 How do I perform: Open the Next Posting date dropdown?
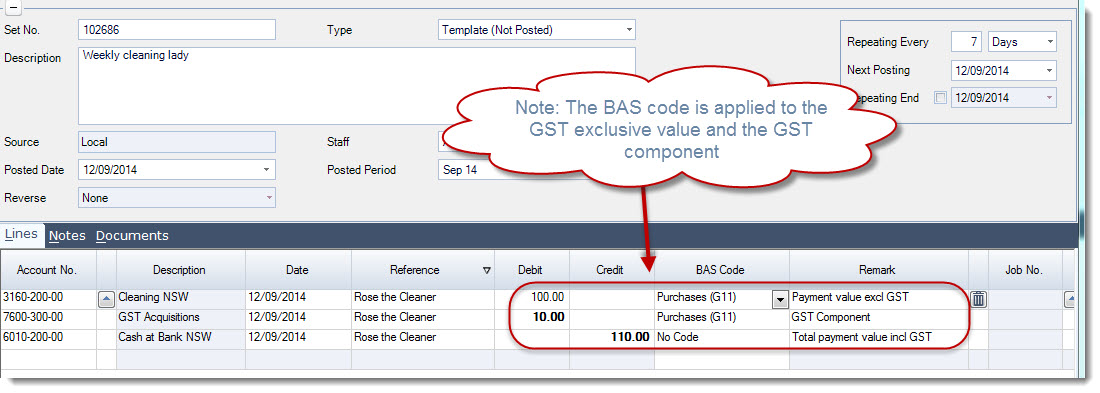pyautogui.click(x=1049, y=70)
